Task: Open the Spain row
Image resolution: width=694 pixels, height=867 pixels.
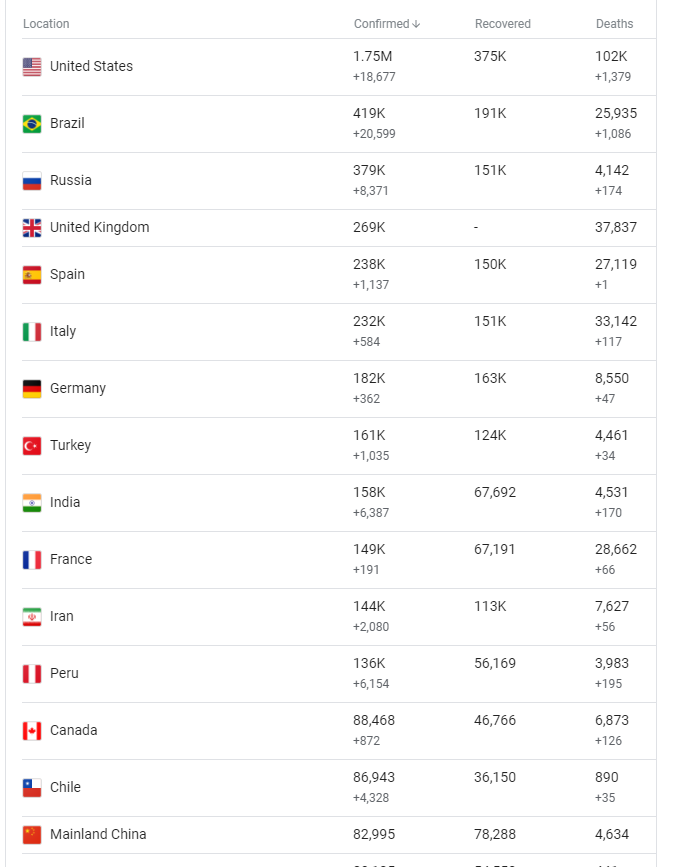Action: (x=339, y=275)
